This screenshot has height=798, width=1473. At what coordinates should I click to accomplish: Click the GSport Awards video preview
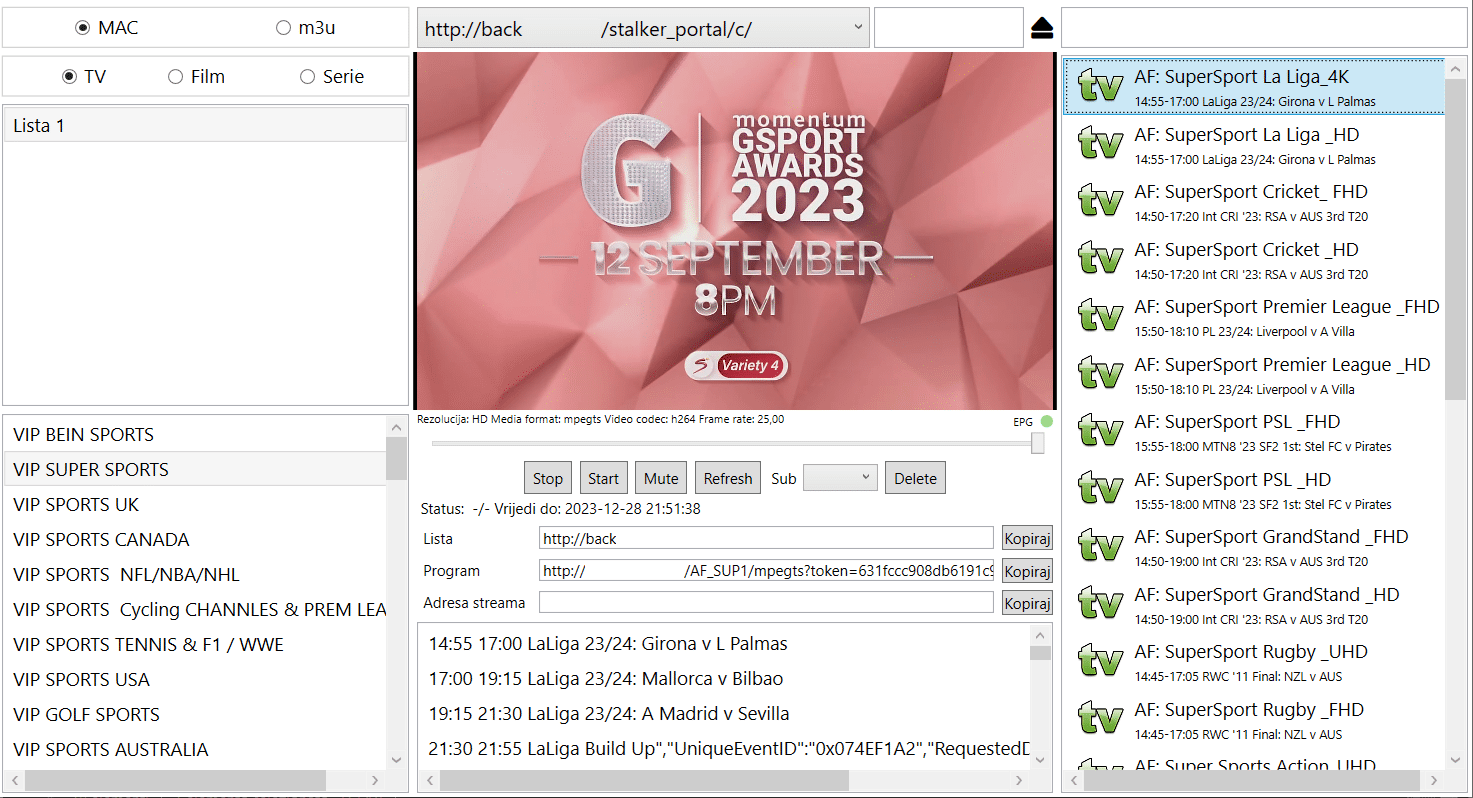coord(735,231)
